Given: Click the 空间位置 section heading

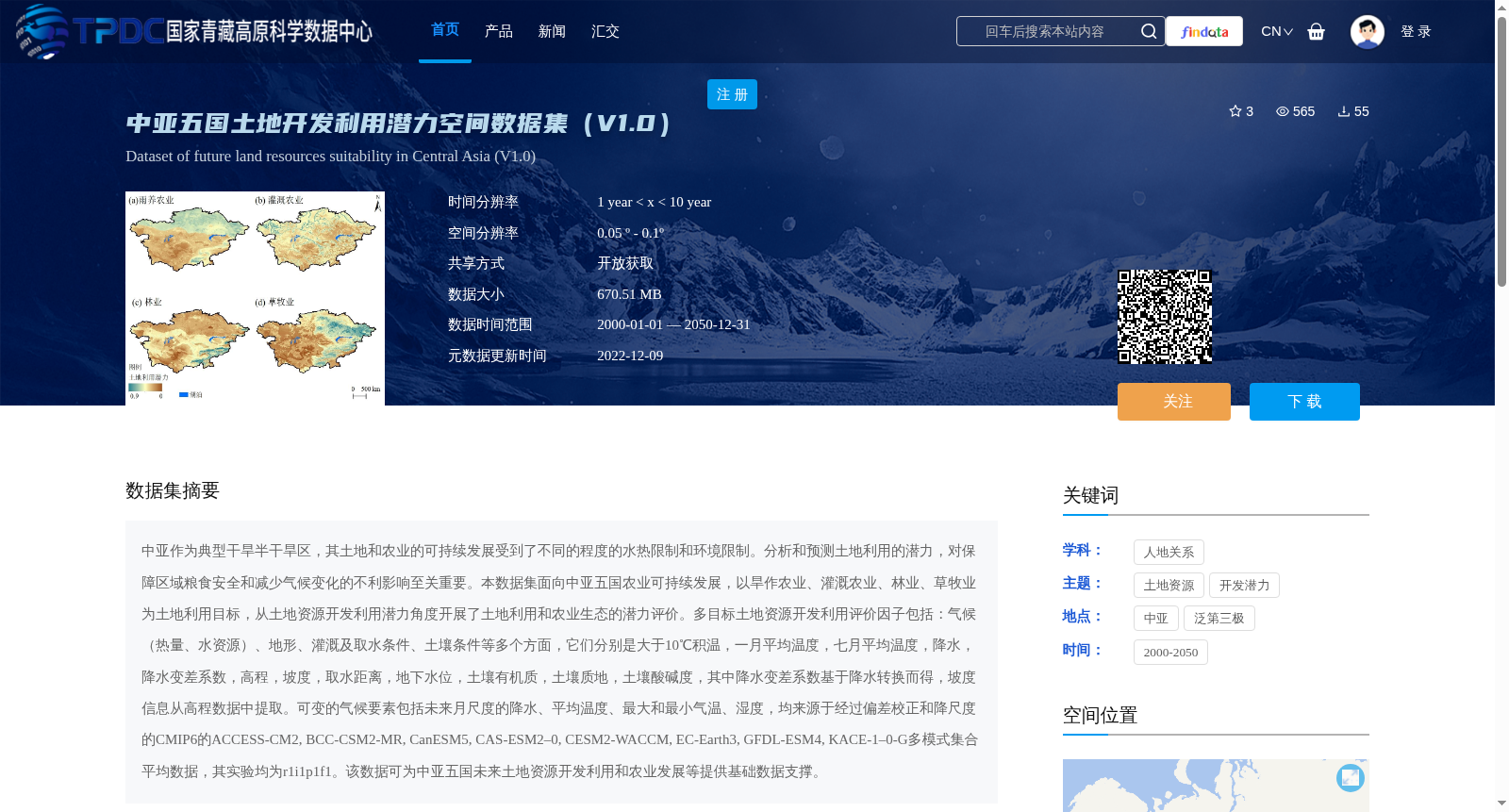Looking at the screenshot, I should click(x=1100, y=715).
